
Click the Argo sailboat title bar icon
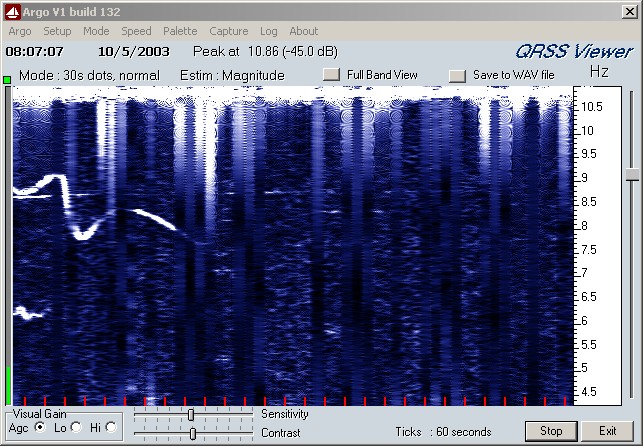point(12,12)
